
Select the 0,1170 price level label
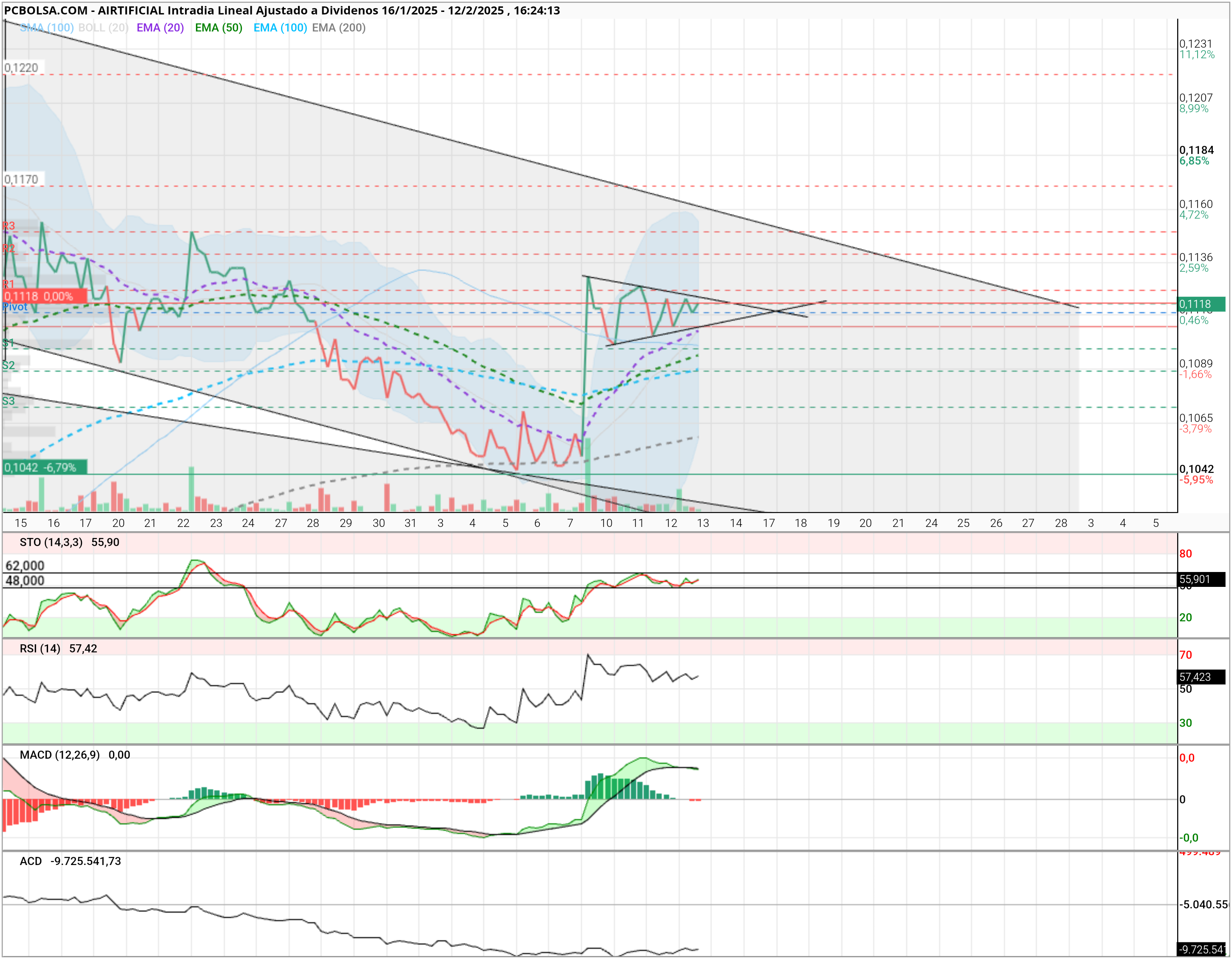(x=21, y=179)
